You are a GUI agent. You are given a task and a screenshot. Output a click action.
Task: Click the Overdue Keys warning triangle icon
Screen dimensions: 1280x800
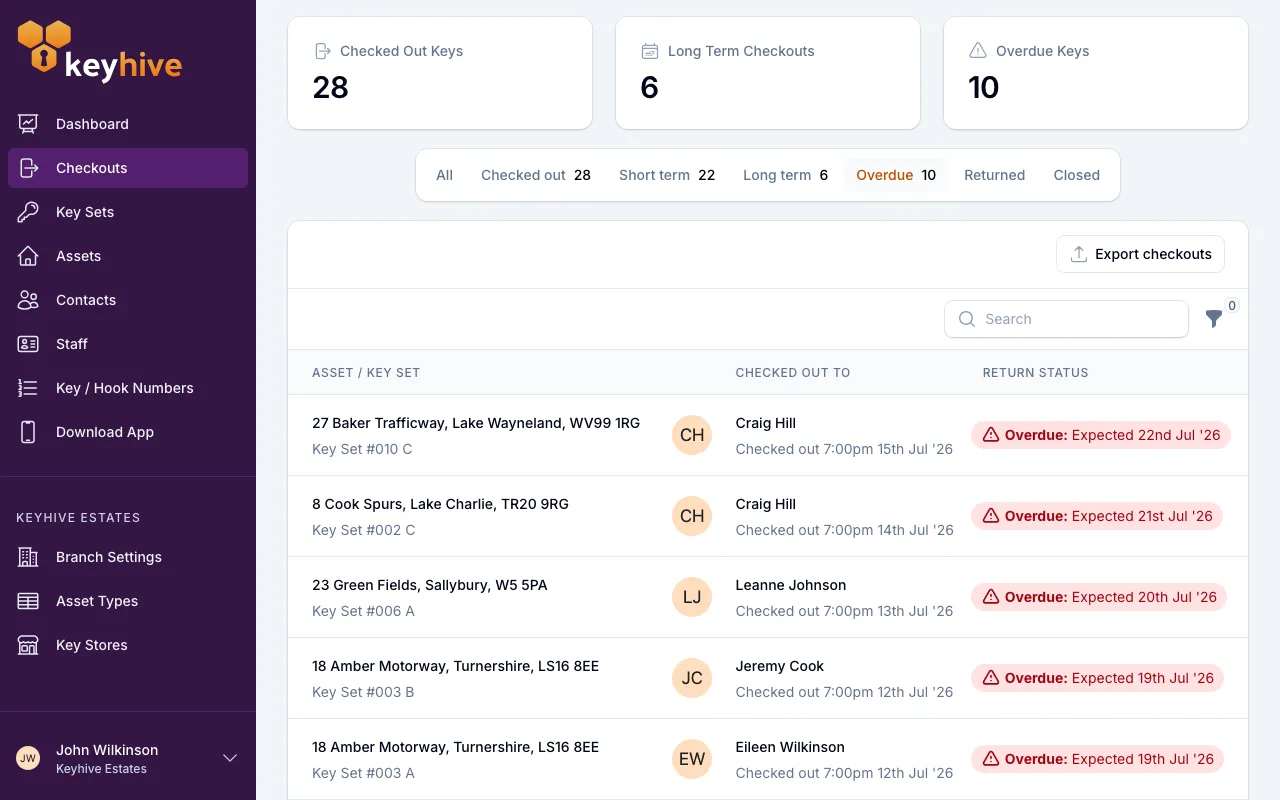[978, 51]
